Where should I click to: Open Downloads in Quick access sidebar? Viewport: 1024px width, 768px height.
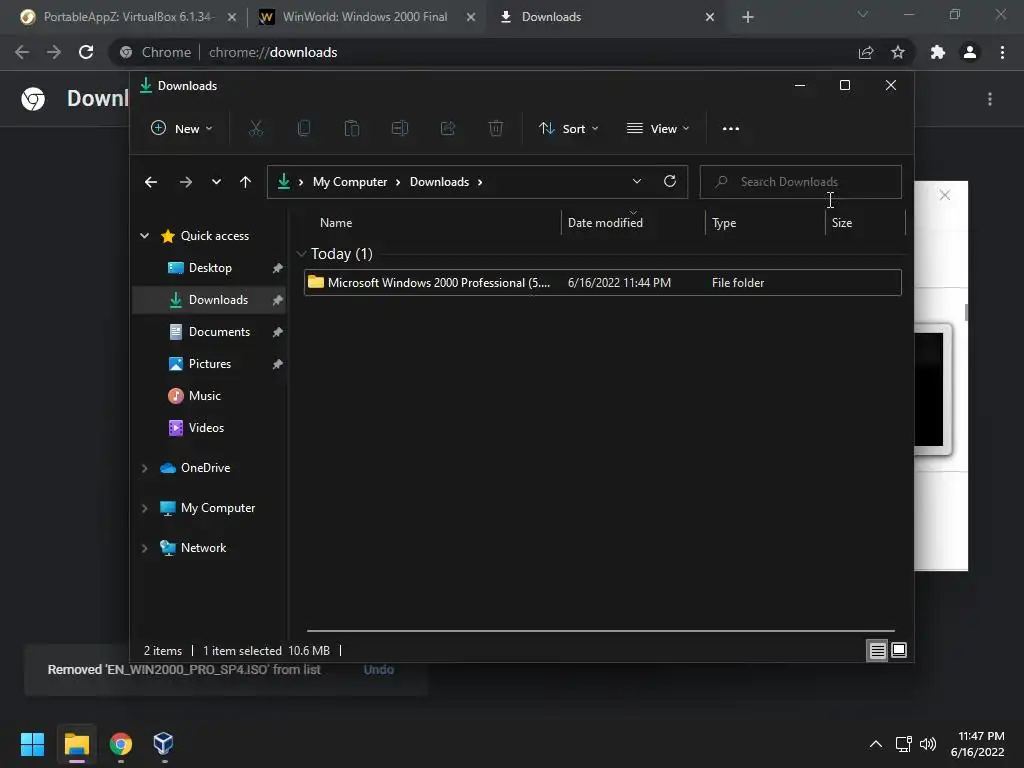[218, 300]
